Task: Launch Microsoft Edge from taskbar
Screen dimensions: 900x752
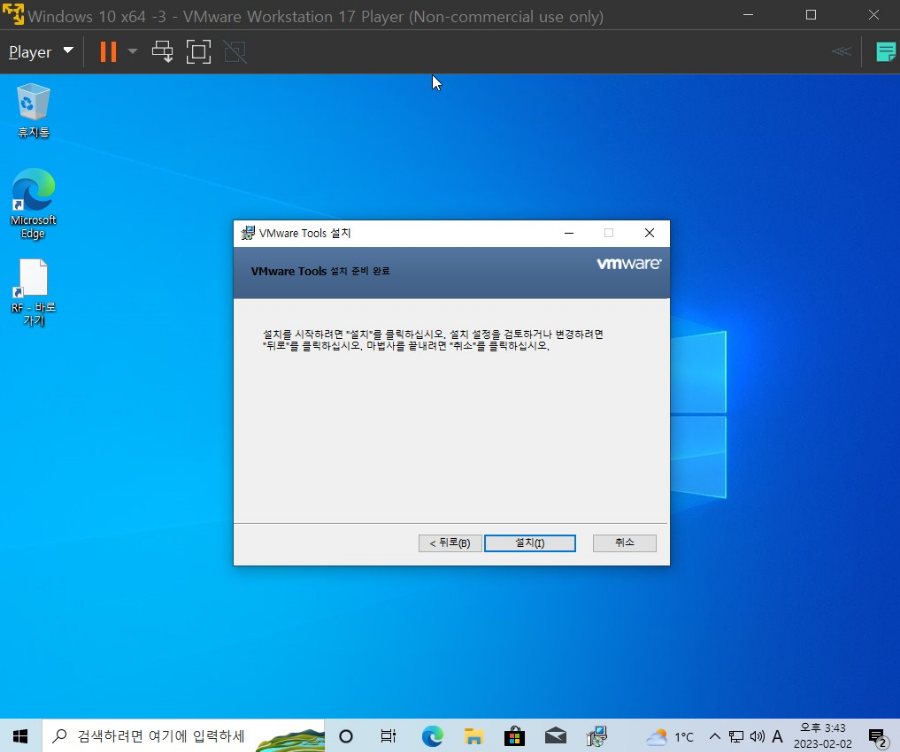Action: (432, 736)
